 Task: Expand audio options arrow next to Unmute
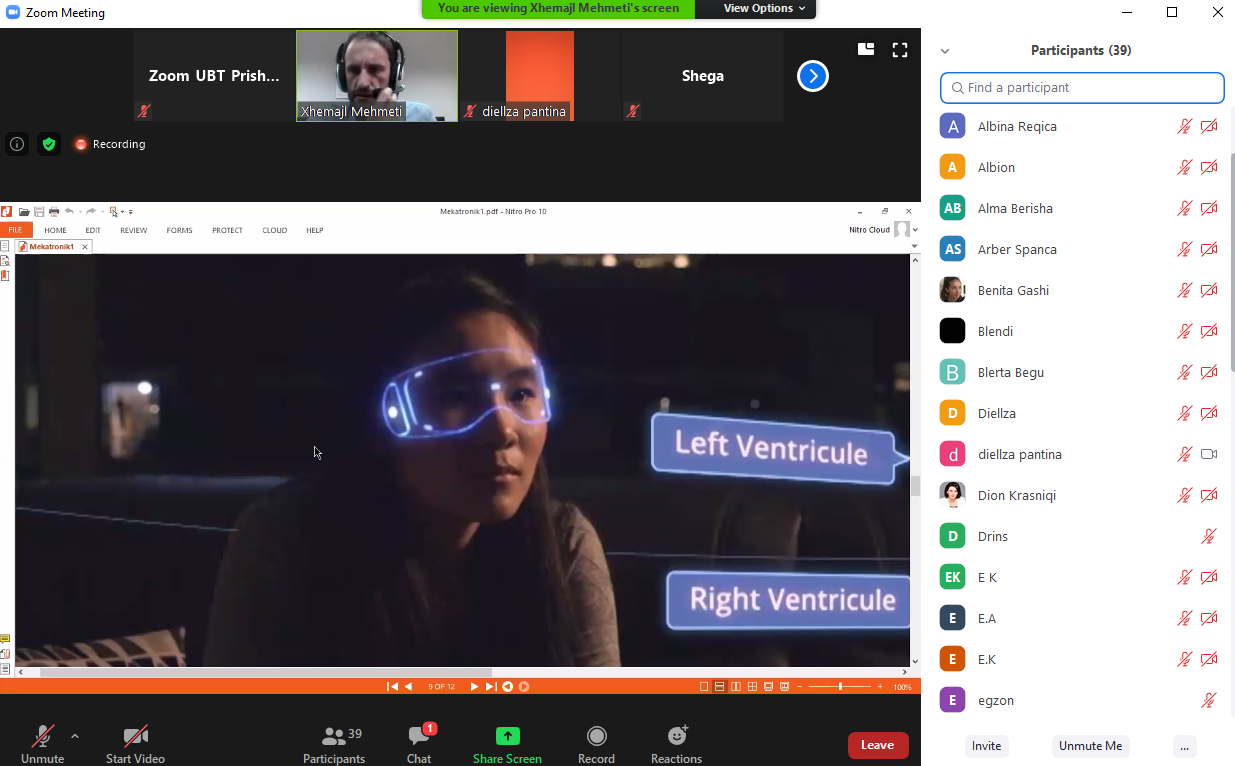pos(75,736)
